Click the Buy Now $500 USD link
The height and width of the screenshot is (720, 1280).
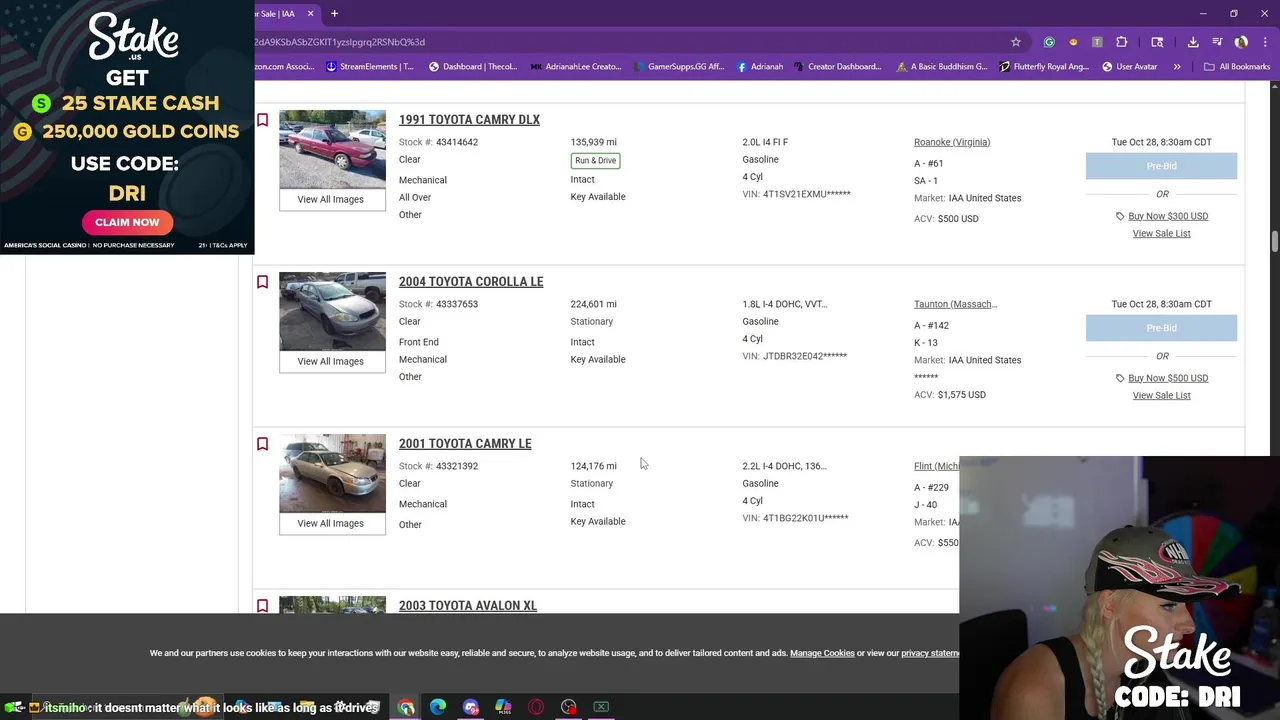pyautogui.click(x=1162, y=378)
